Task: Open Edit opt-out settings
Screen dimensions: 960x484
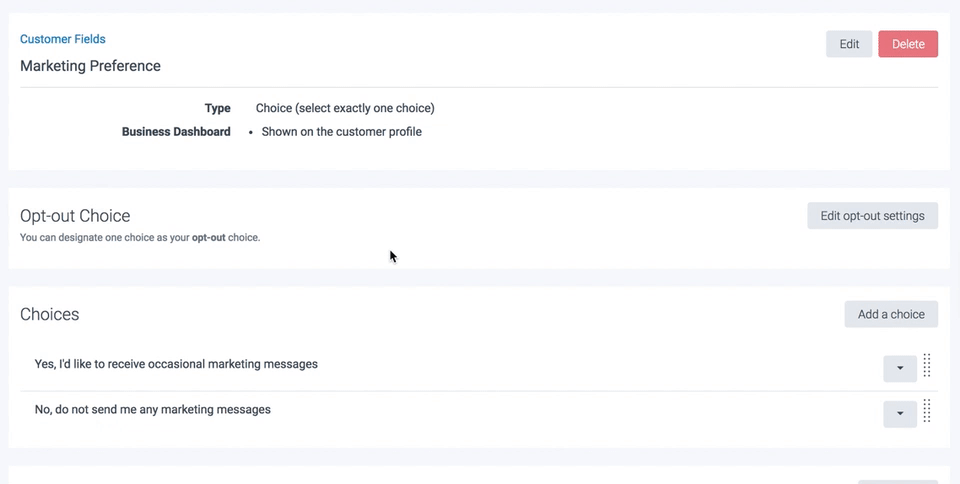Action: click(x=872, y=216)
